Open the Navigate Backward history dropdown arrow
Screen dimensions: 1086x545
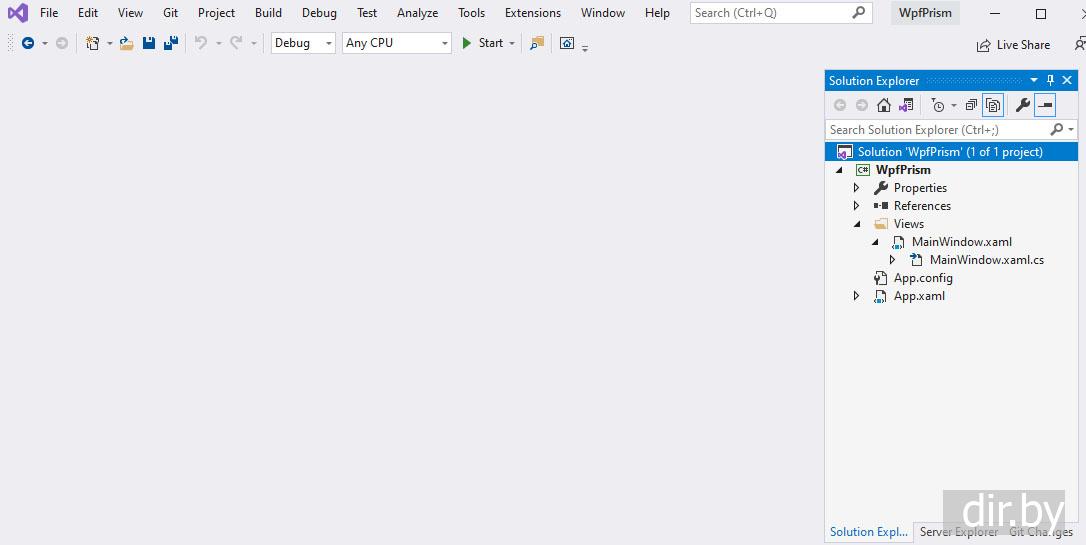point(45,43)
